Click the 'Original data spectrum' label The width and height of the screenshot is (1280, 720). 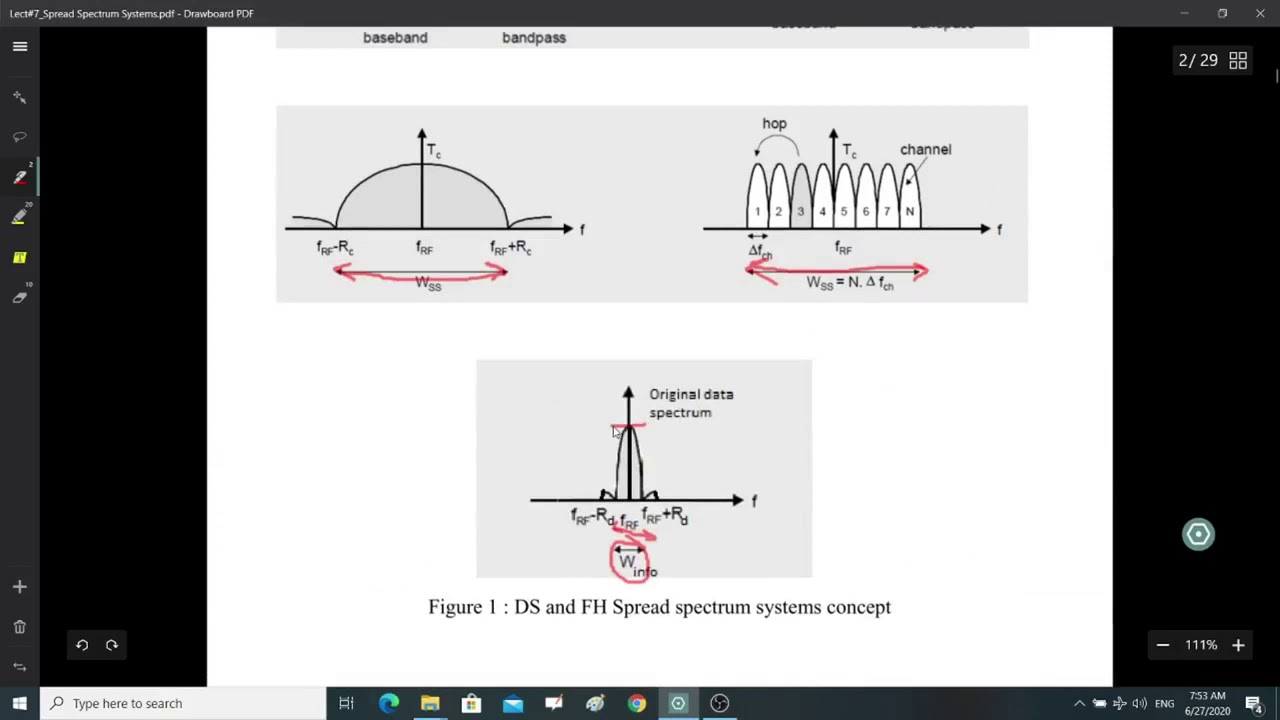(x=691, y=403)
